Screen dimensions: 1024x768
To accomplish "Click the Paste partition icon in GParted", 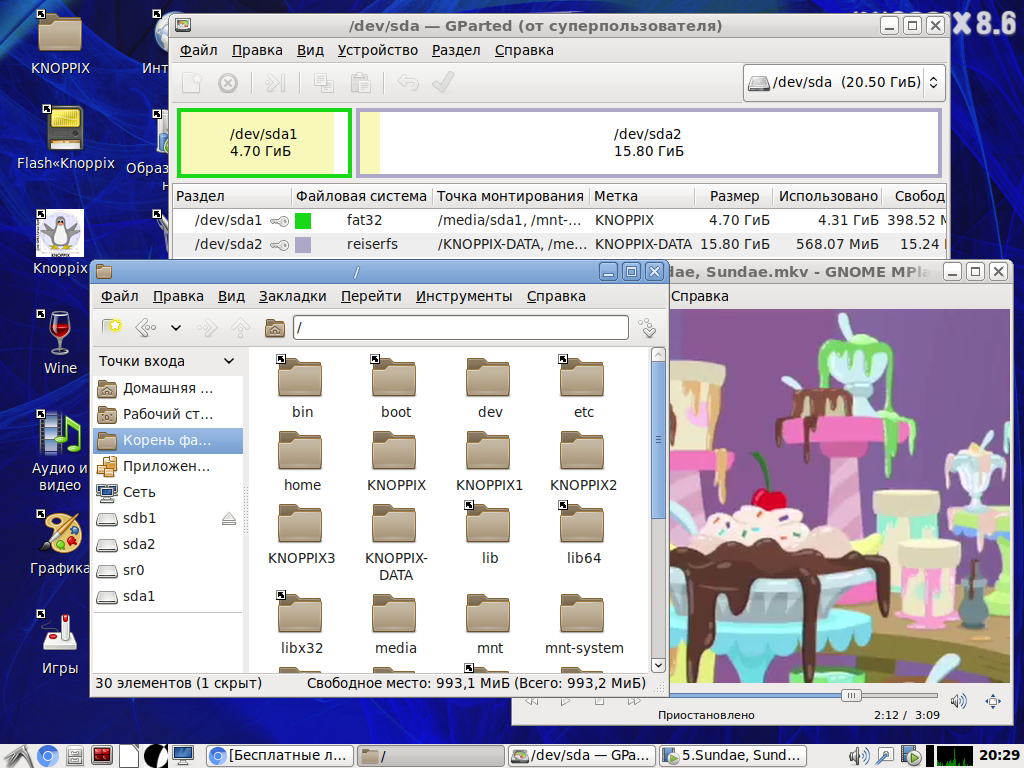I will coord(360,83).
